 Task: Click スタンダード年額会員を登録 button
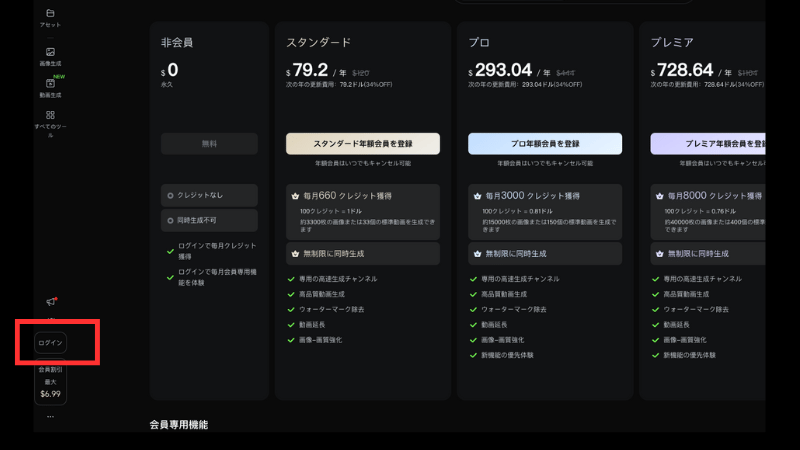point(363,144)
